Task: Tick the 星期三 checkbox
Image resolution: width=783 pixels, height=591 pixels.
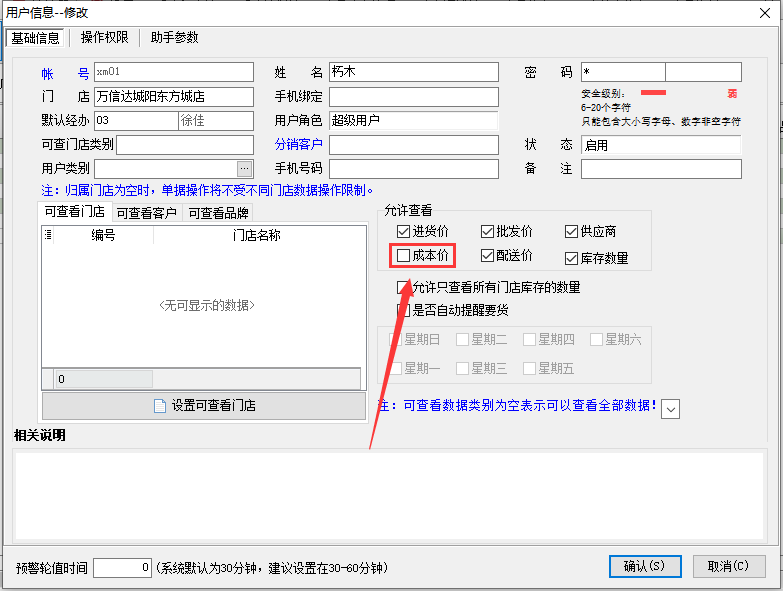Action: (x=462, y=369)
